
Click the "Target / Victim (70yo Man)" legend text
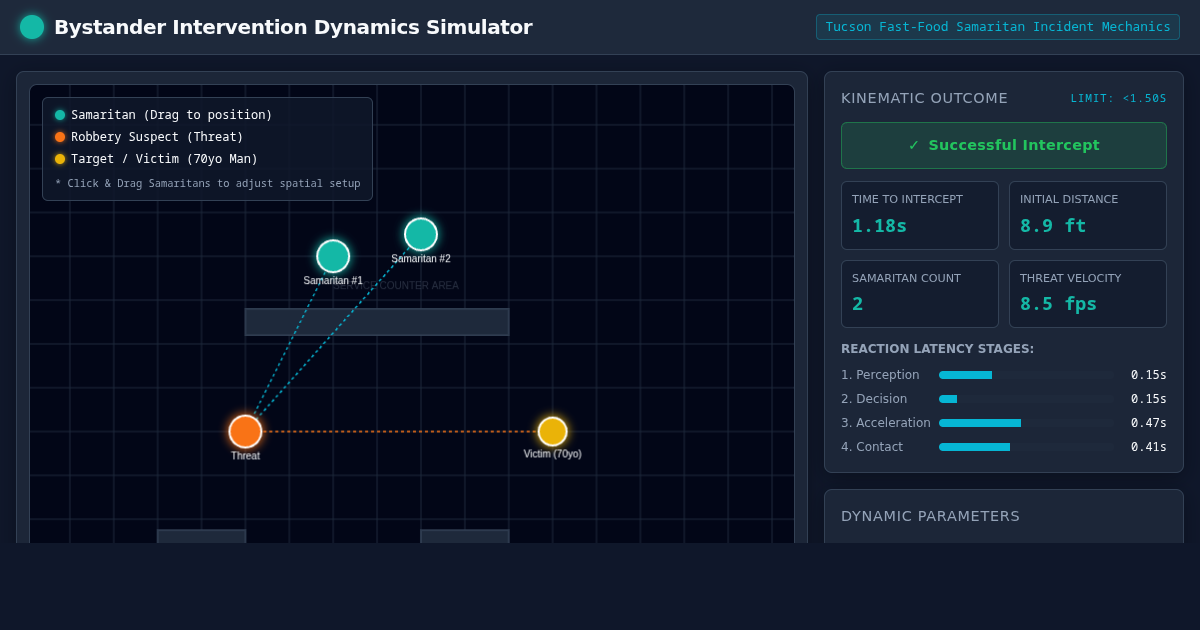click(x=164, y=159)
